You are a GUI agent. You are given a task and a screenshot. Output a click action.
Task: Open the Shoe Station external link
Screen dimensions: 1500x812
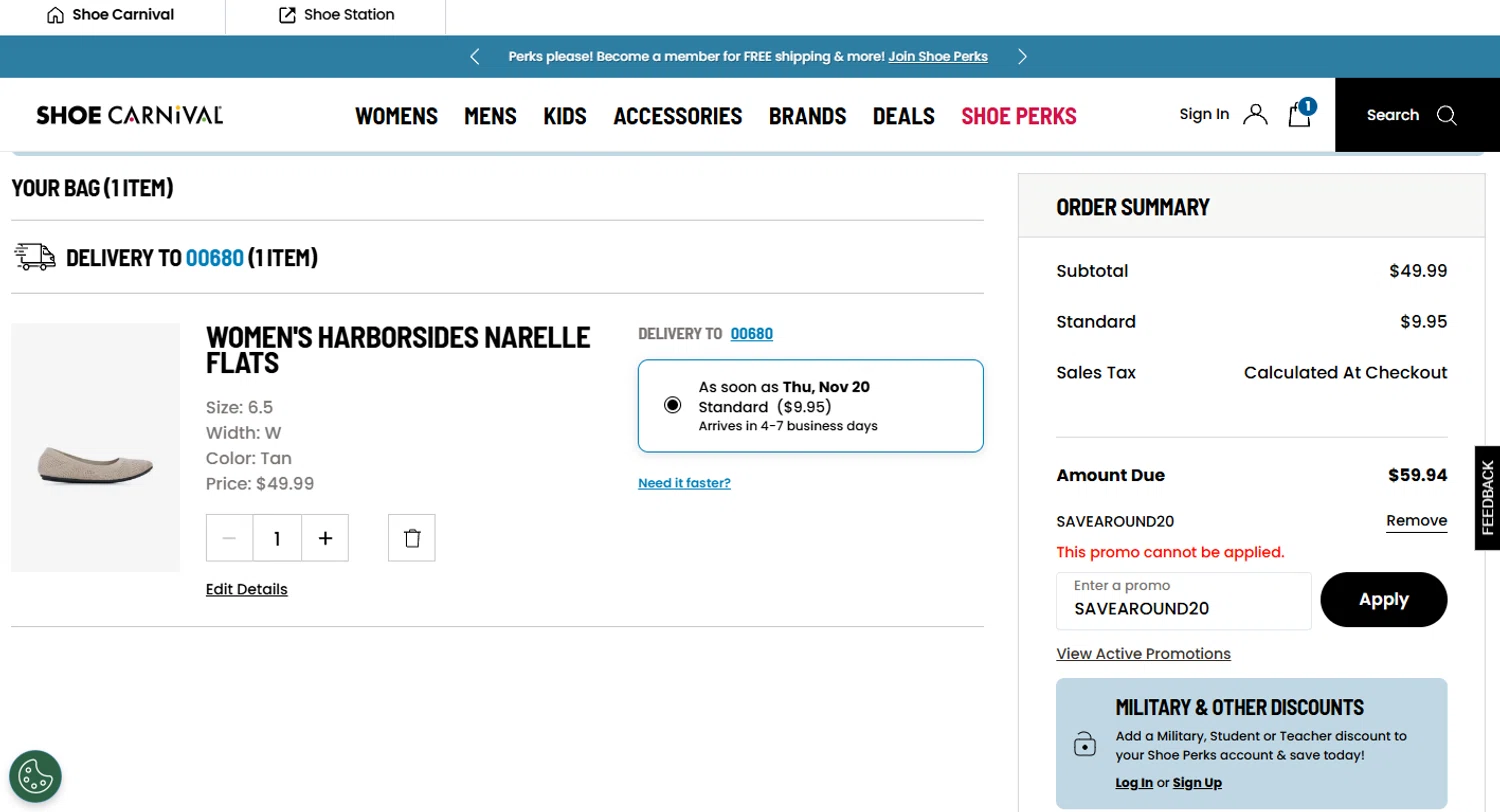click(x=336, y=15)
